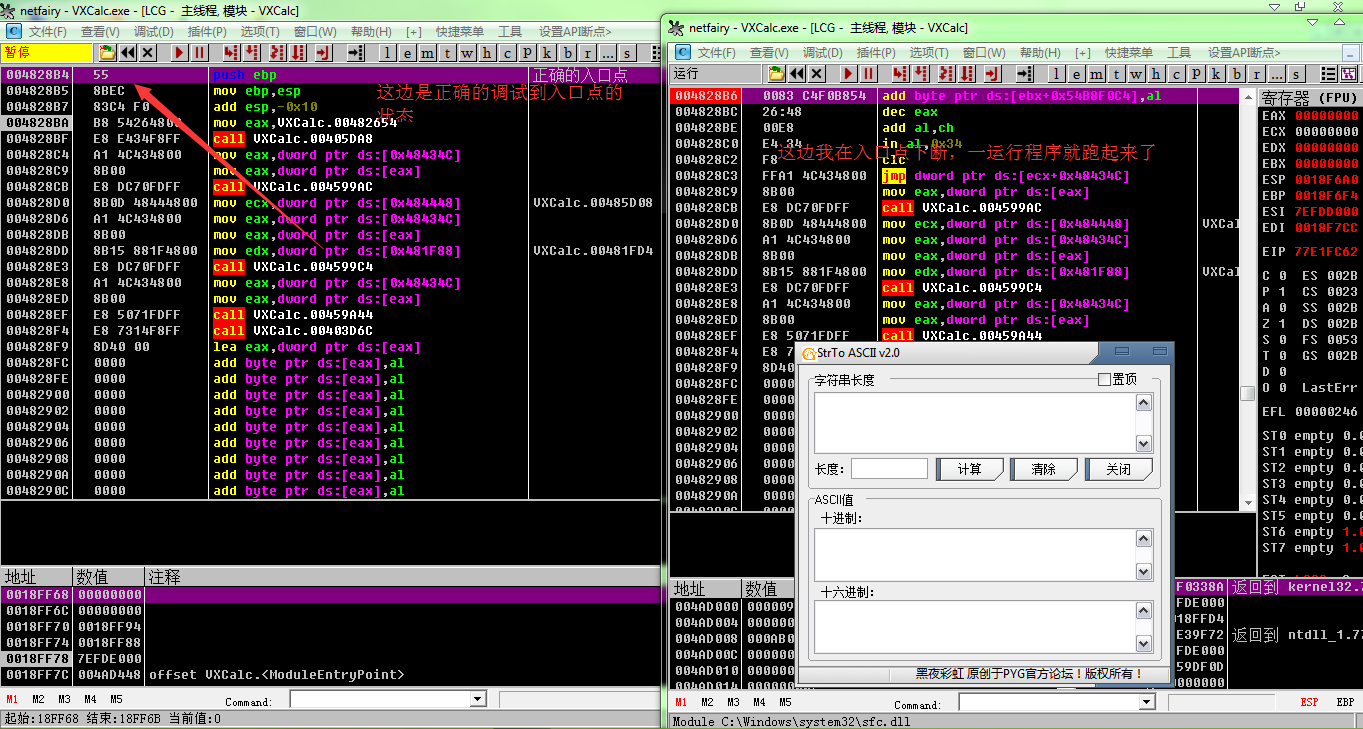Open 调试(D) menu in left debugger
This screenshot has height=729, width=1363.
coord(154,32)
